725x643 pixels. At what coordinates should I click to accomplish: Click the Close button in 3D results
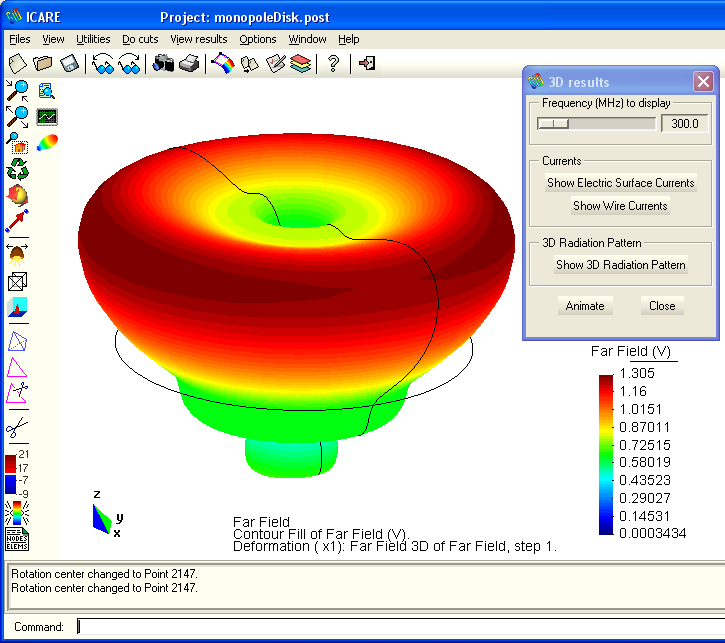click(x=662, y=306)
